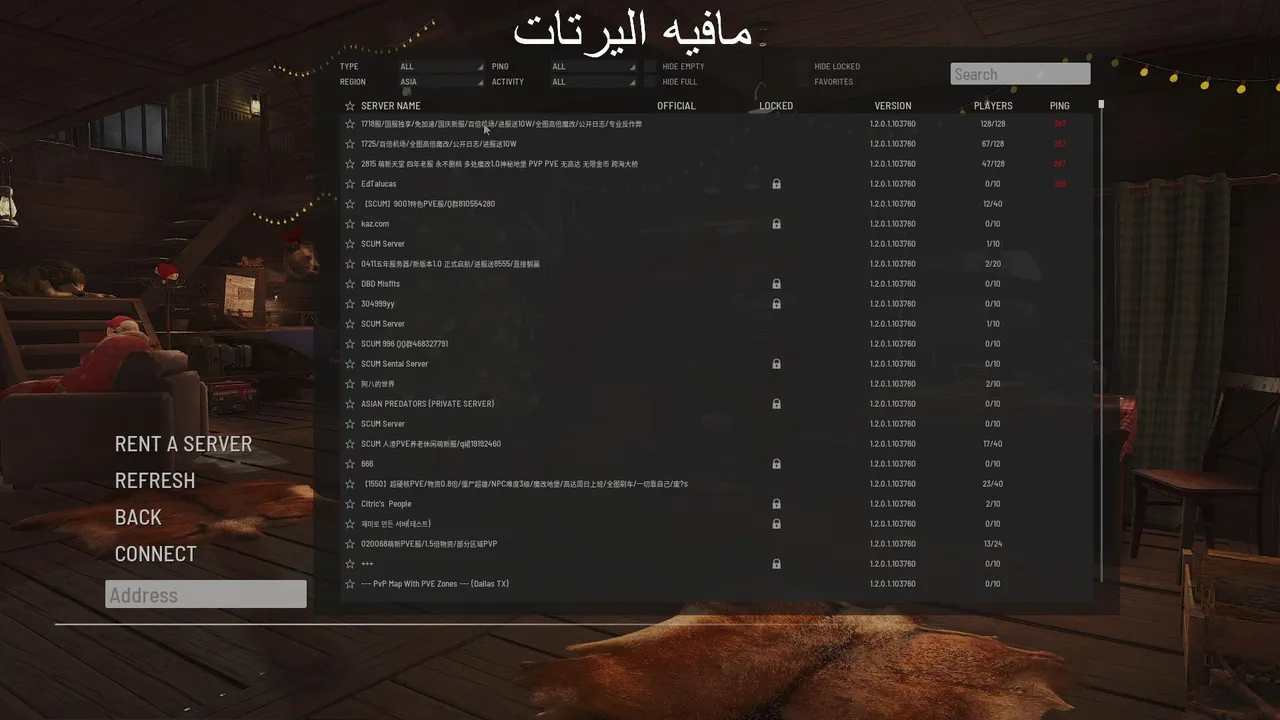Favorite the Citric's People server

(350, 504)
